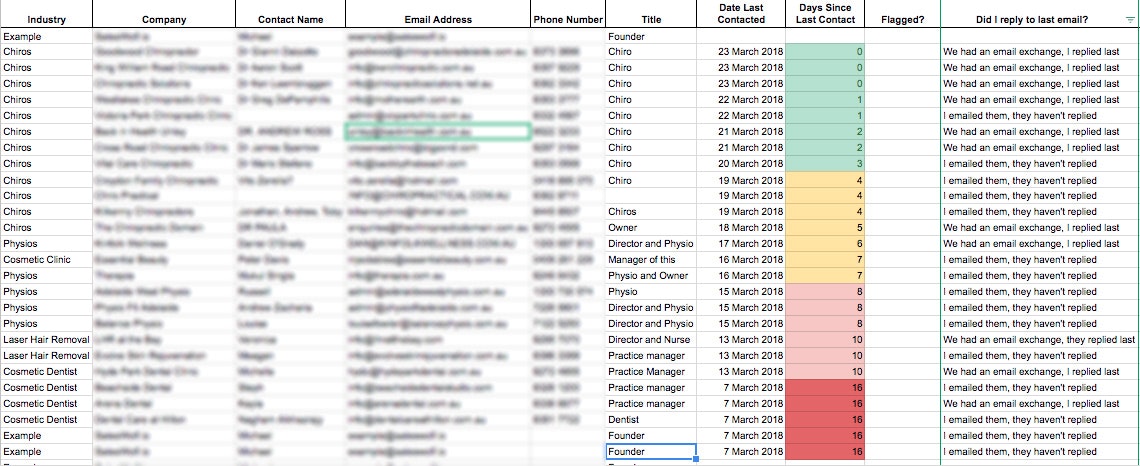This screenshot has width=1140, height=466.
Task: Select the '17 March 2018' date cell
Action: [x=741, y=244]
